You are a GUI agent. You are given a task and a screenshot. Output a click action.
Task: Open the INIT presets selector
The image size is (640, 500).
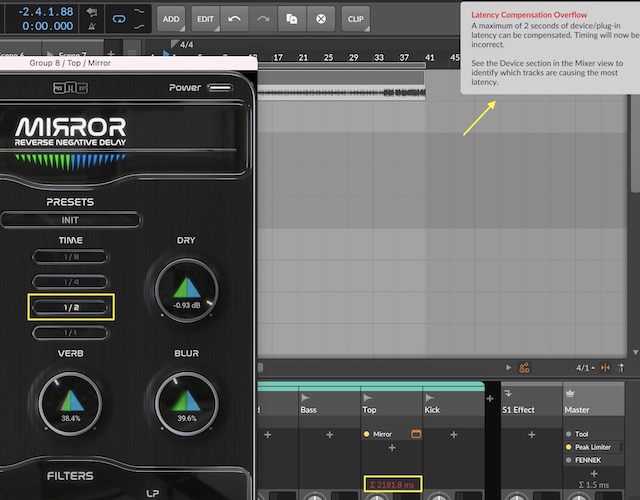coord(71,220)
